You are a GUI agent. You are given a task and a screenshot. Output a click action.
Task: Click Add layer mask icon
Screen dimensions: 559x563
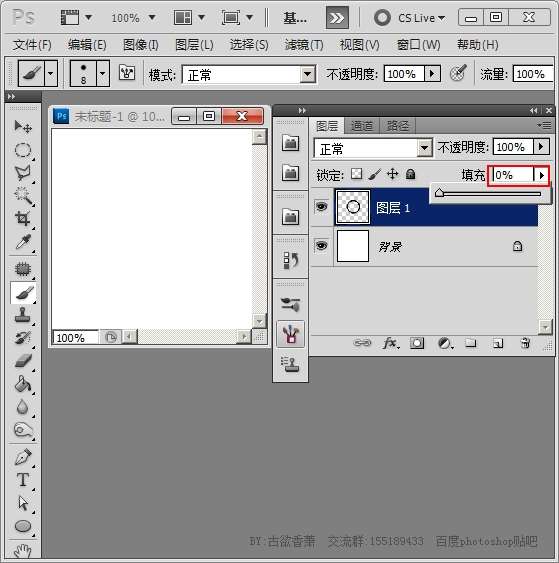coord(417,344)
